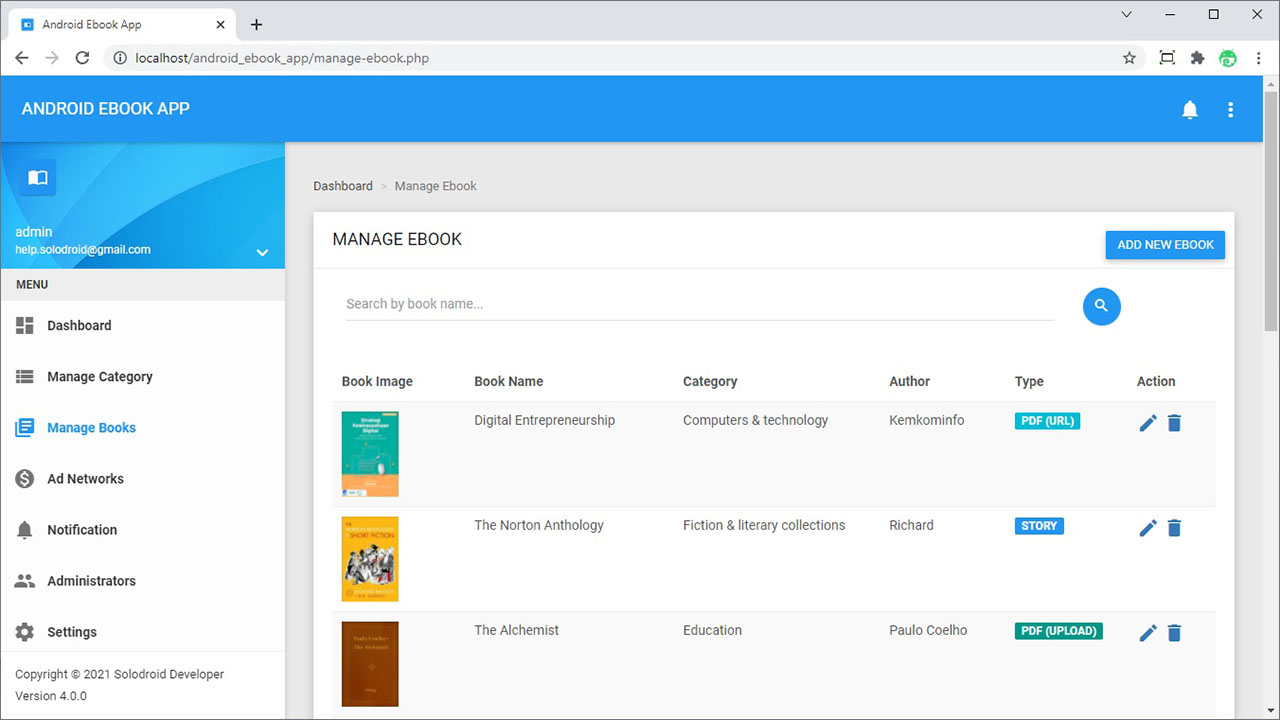Delete The Norton Anthology using its trash icon
Image resolution: width=1280 pixels, height=720 pixels.
tap(1174, 527)
